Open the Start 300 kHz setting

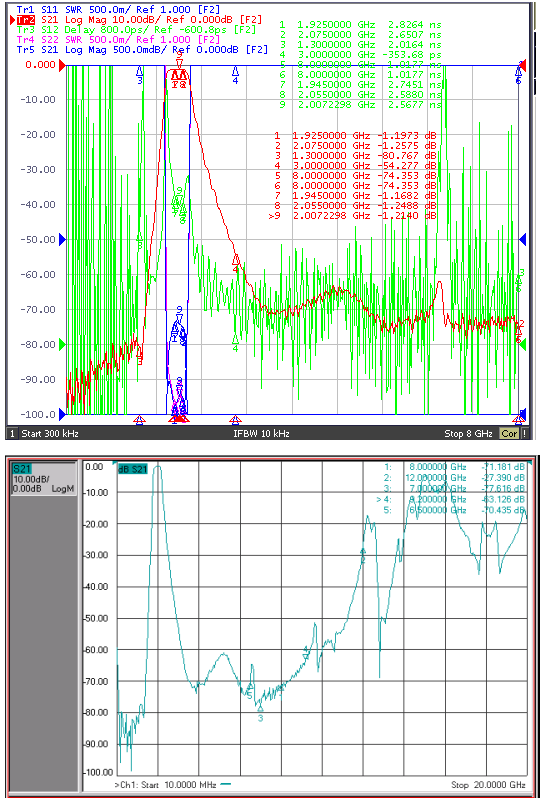[50, 434]
